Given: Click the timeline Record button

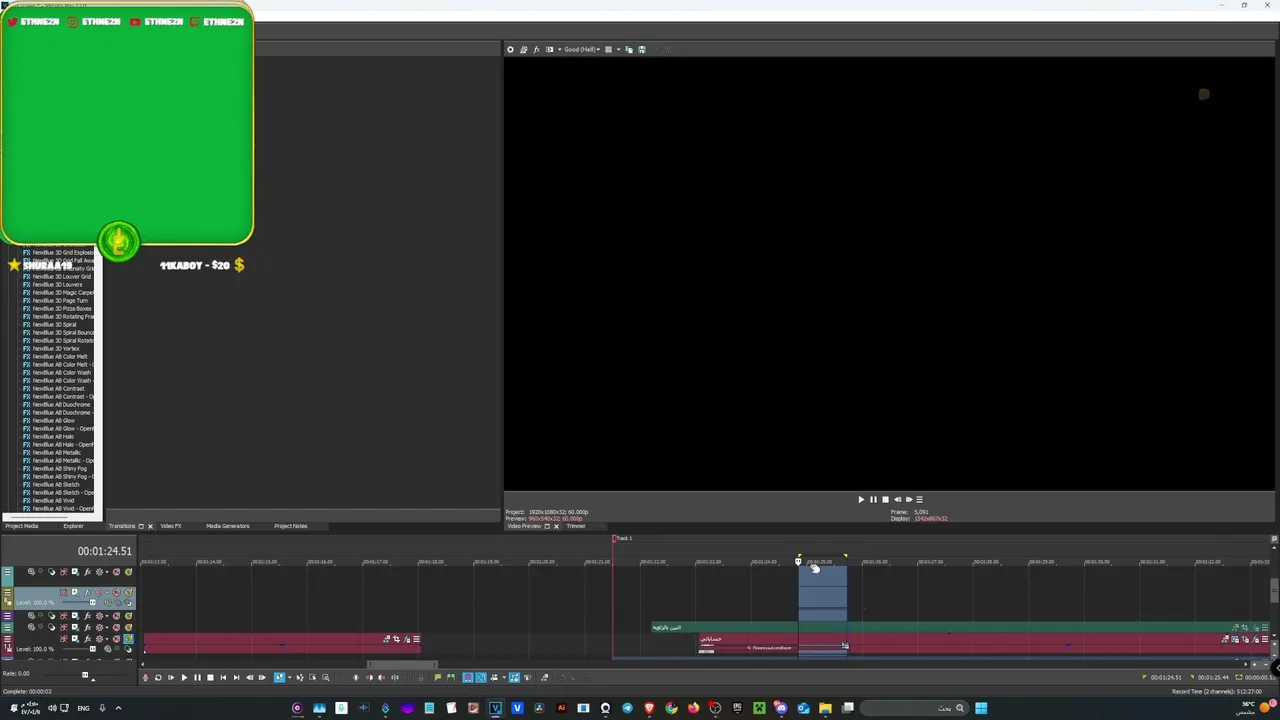Looking at the screenshot, I should [145, 678].
